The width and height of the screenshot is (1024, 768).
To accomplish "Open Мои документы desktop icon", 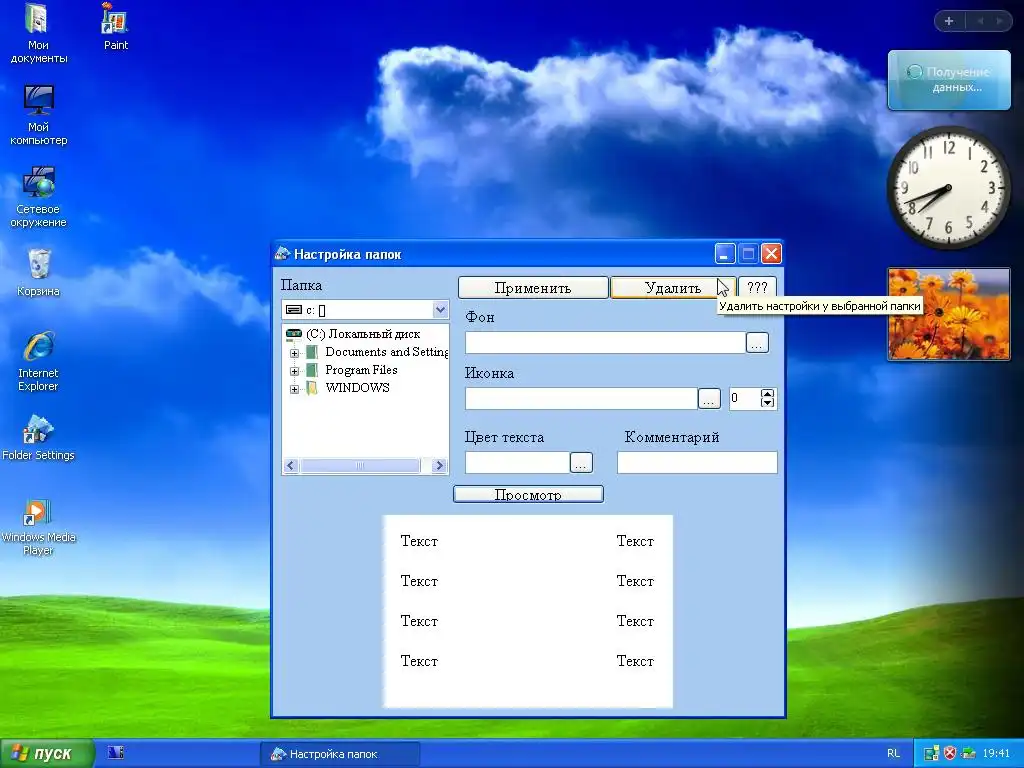I will pos(38,33).
